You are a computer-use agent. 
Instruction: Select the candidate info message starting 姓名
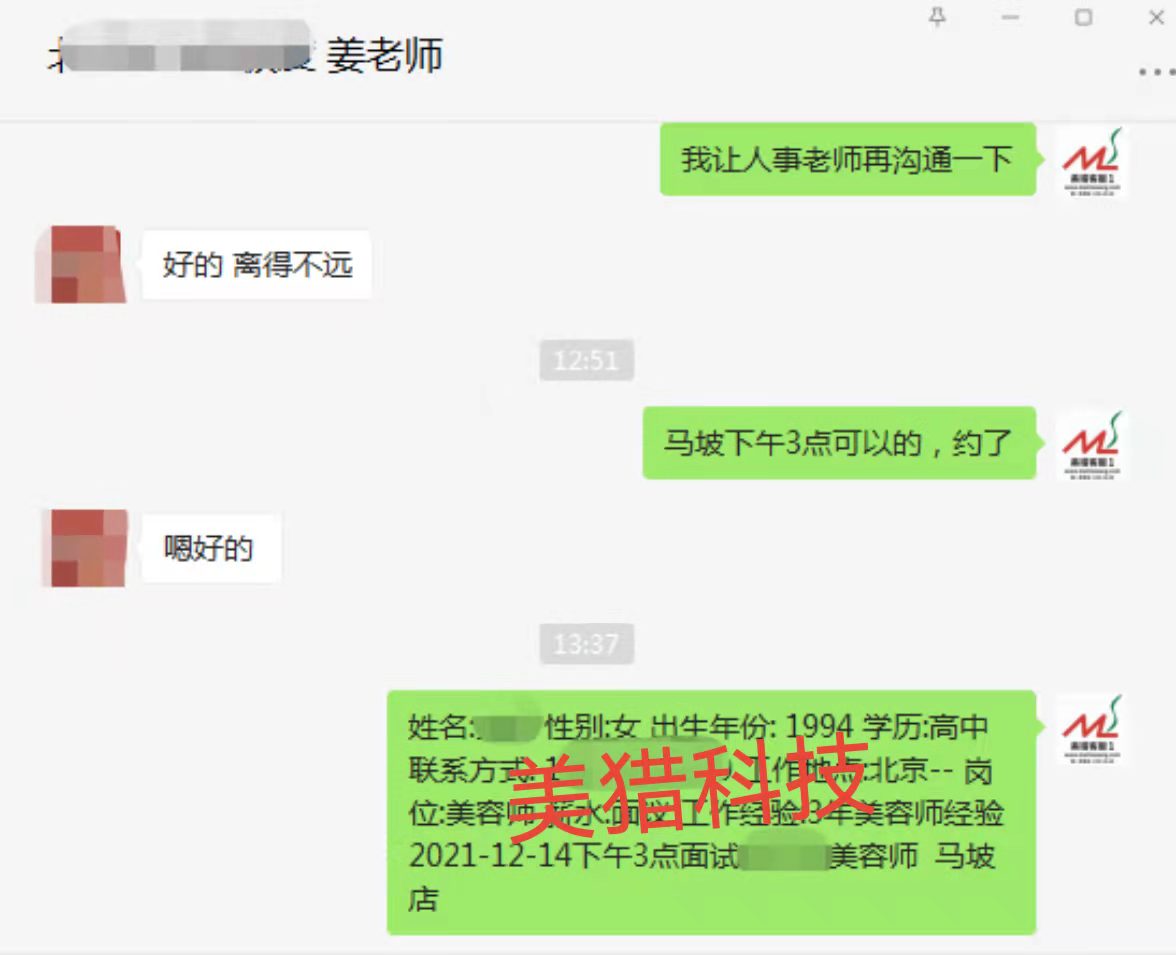click(711, 812)
